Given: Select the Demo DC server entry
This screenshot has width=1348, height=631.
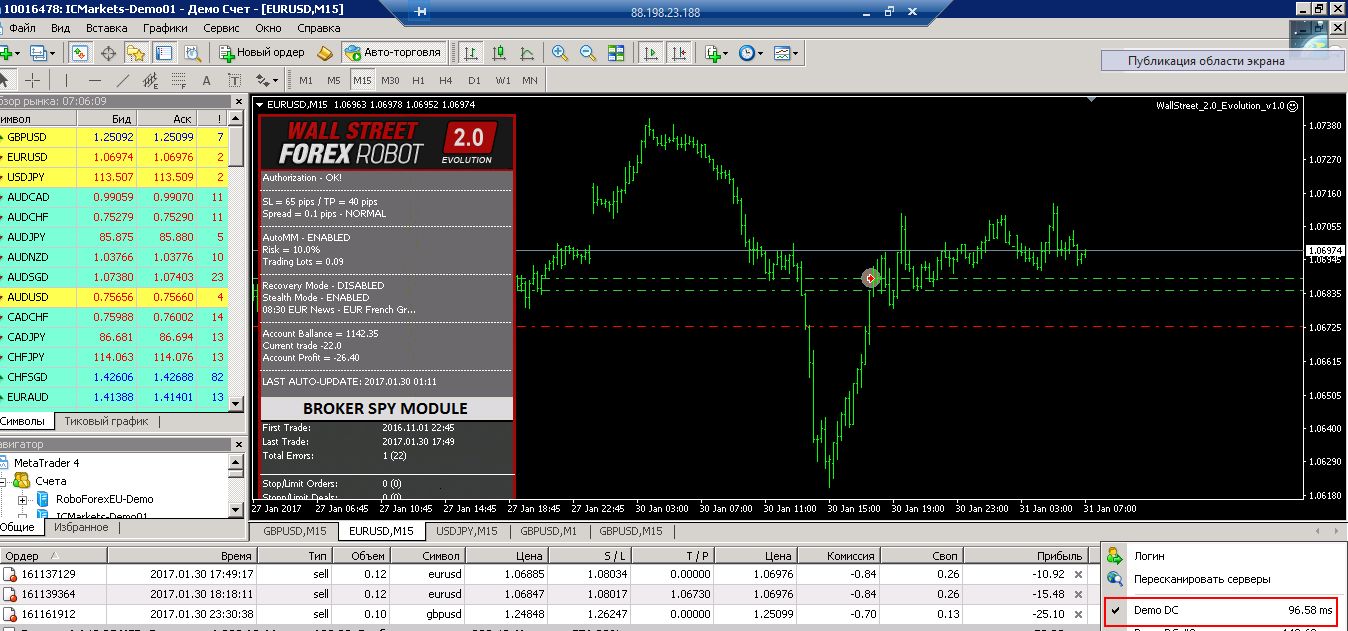Looking at the screenshot, I should (x=1221, y=609).
